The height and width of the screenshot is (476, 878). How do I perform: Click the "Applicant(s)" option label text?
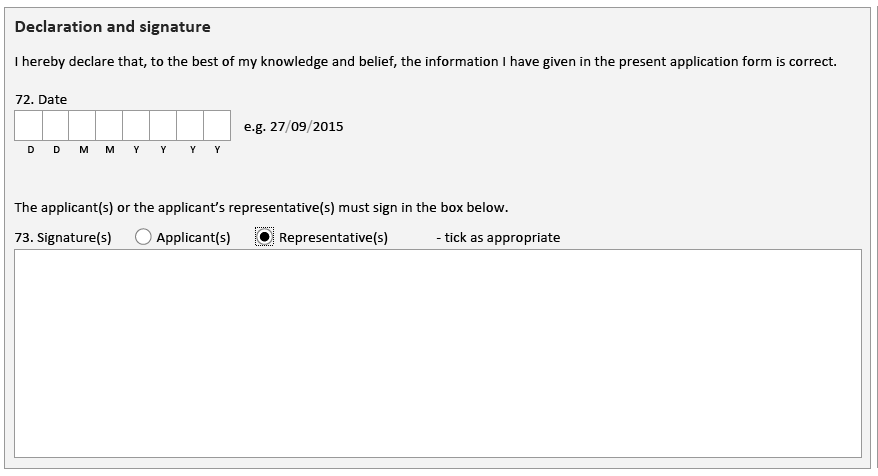tap(193, 238)
